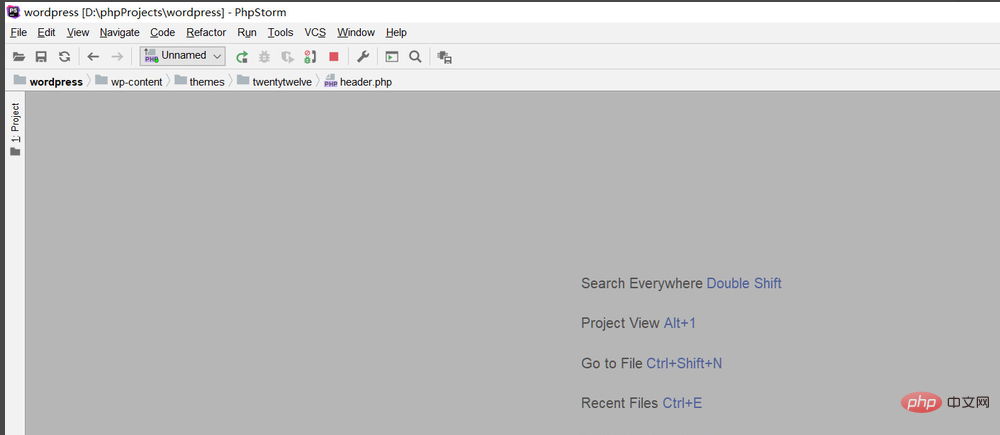1000x435 pixels.
Task: Open the Window menu
Action: click(x=356, y=32)
